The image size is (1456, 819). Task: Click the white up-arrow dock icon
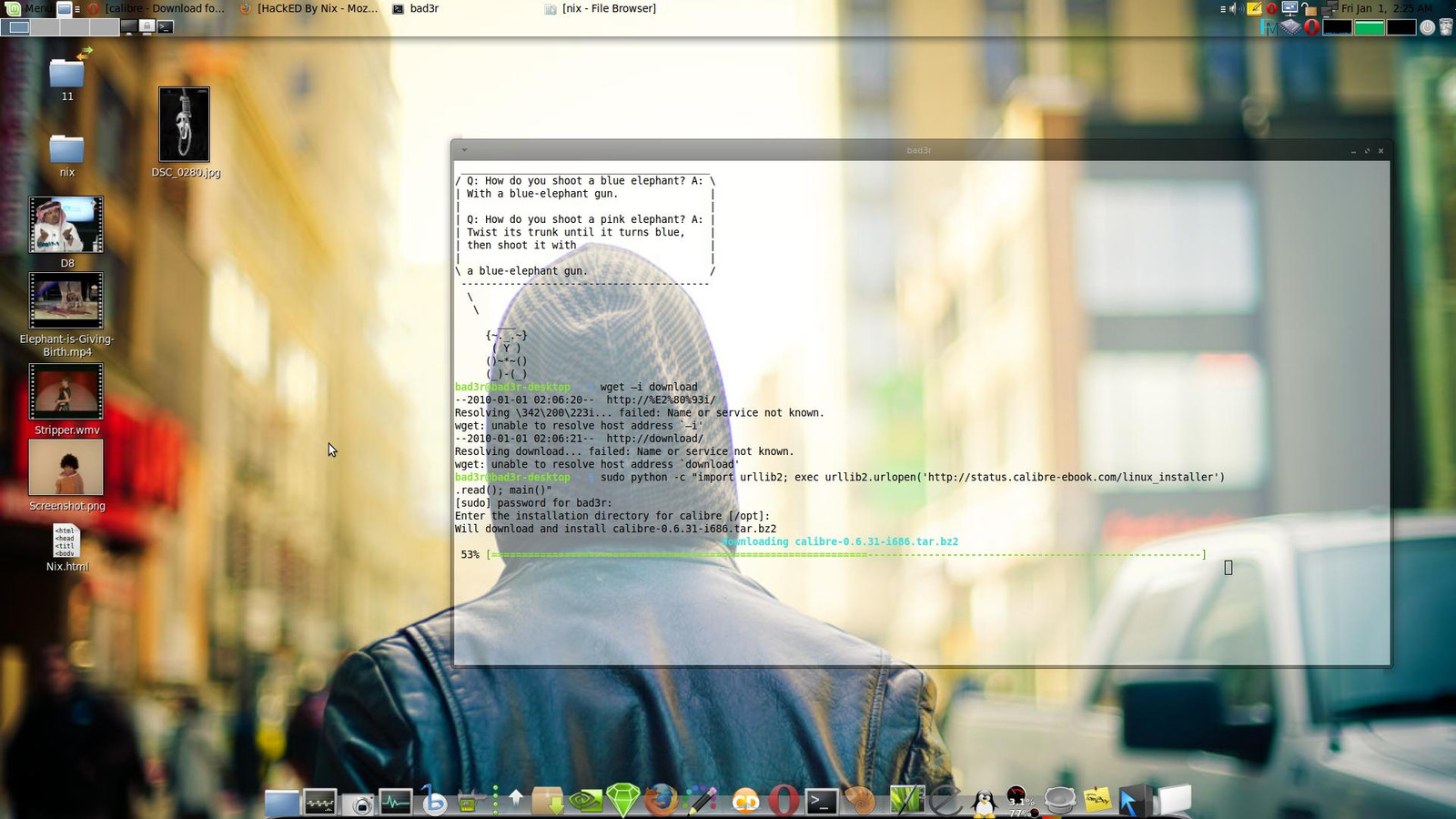pos(516,800)
